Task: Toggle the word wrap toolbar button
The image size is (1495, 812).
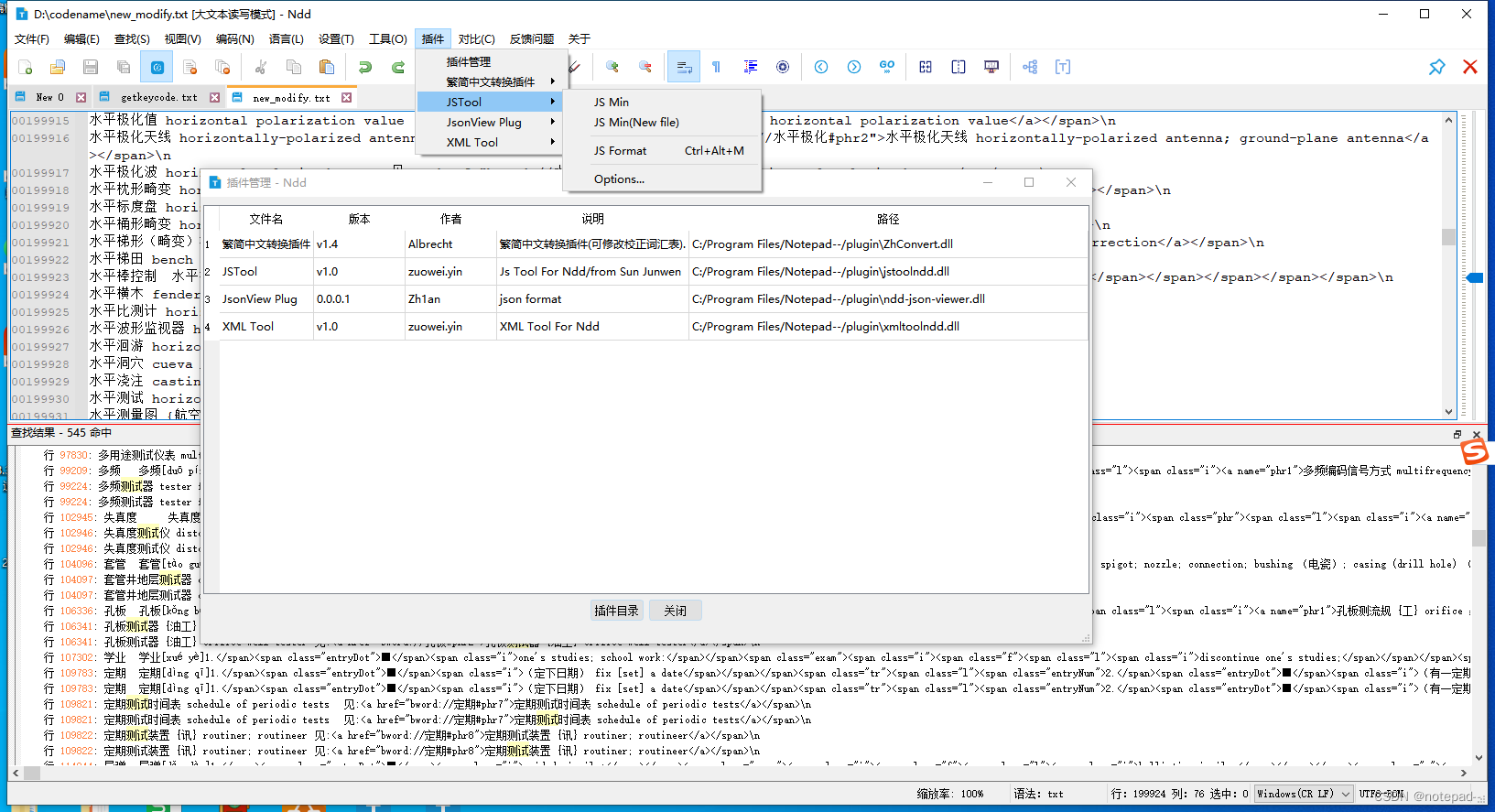Action: point(684,67)
